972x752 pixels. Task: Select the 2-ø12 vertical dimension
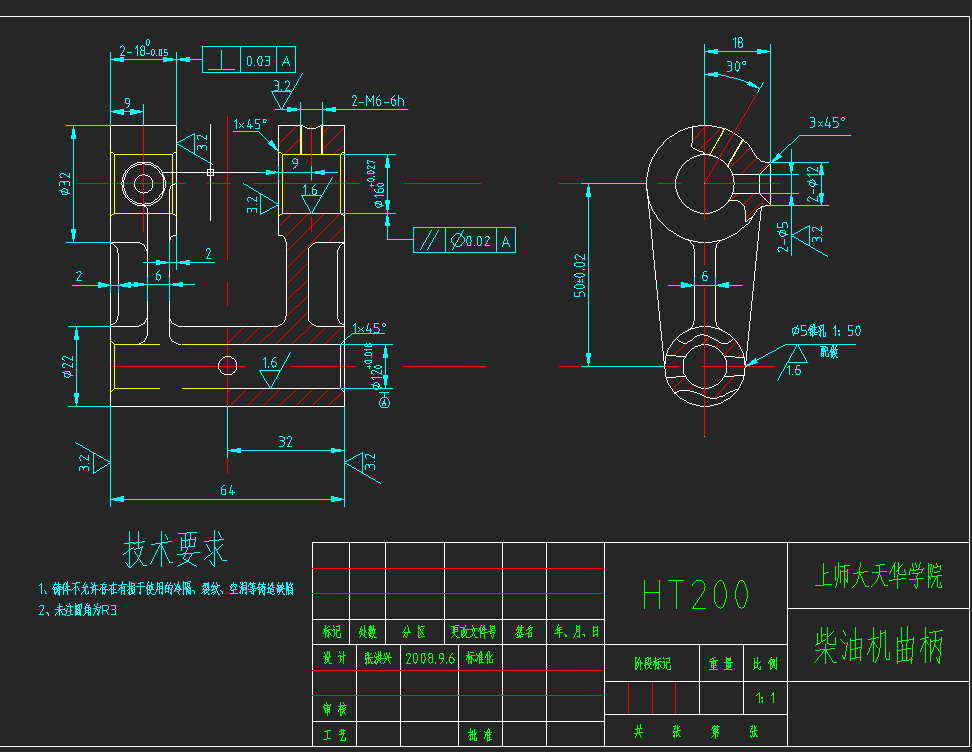[x=812, y=184]
